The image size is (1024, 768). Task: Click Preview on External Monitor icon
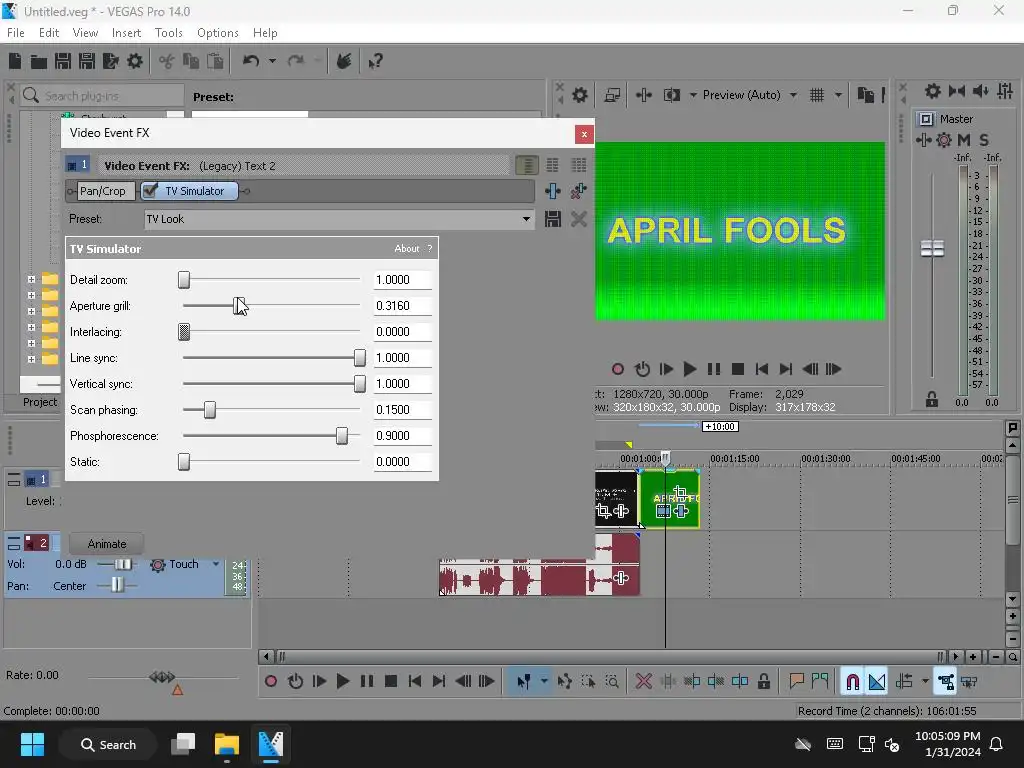612,95
